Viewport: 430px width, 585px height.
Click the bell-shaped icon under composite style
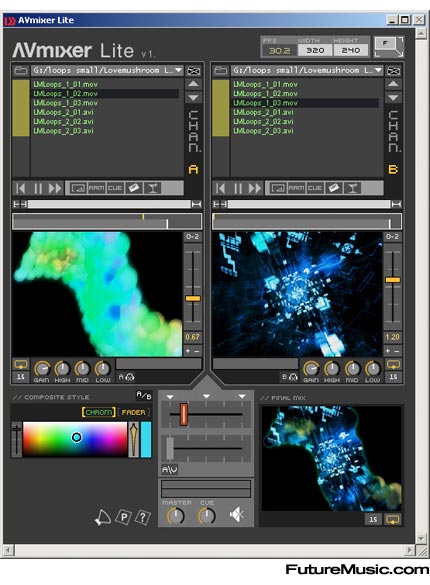click(x=103, y=517)
